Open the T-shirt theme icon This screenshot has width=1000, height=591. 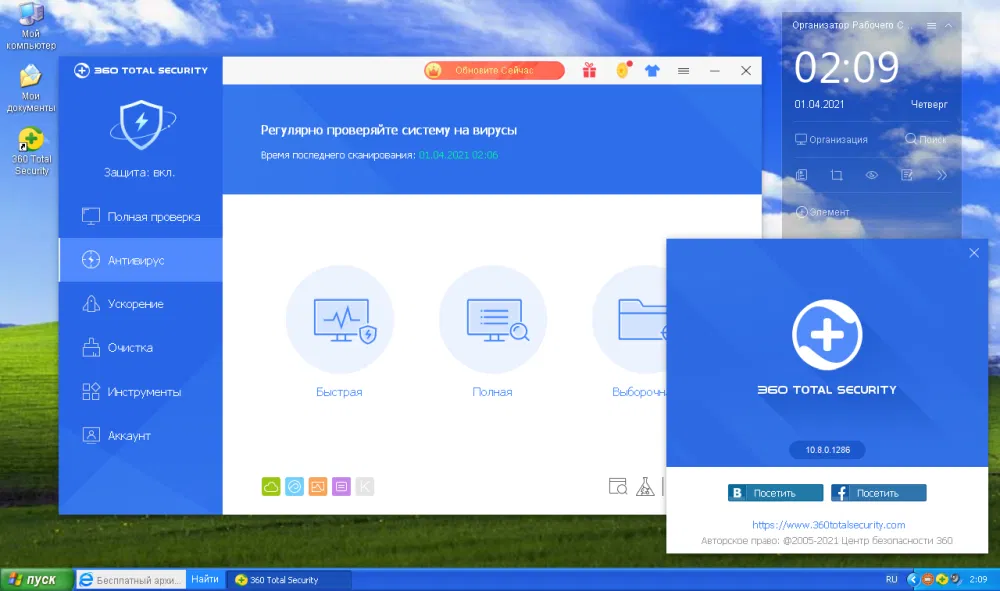click(x=652, y=71)
